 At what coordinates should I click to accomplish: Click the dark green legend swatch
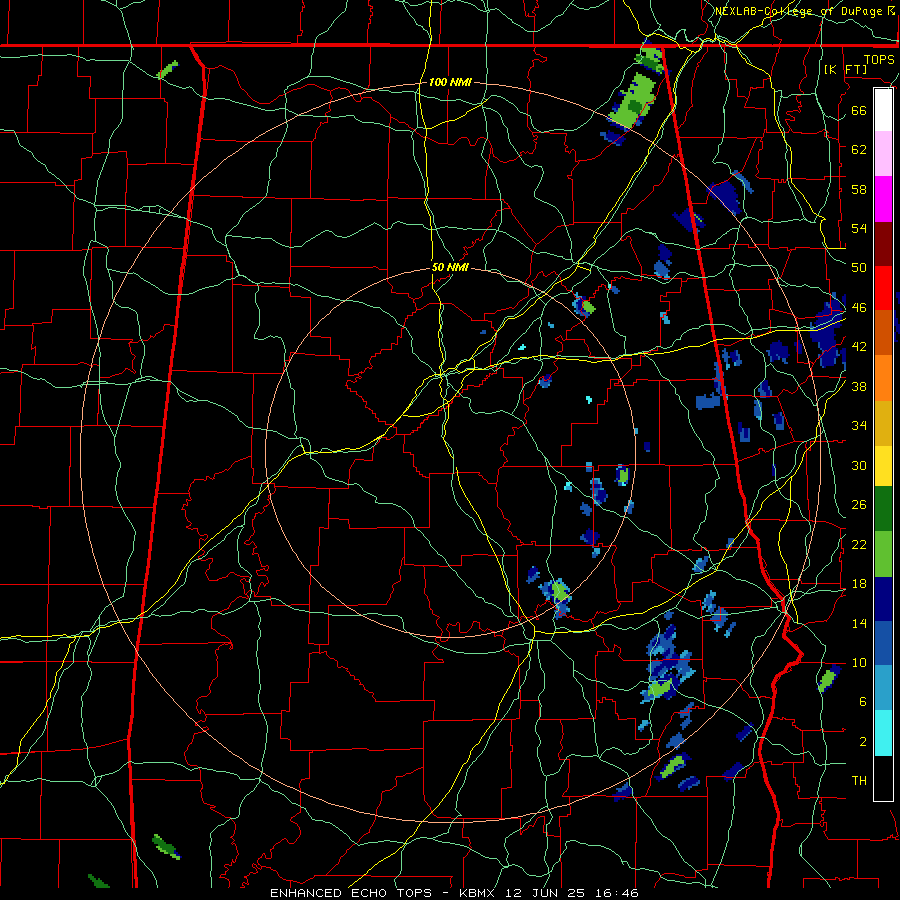(x=883, y=509)
